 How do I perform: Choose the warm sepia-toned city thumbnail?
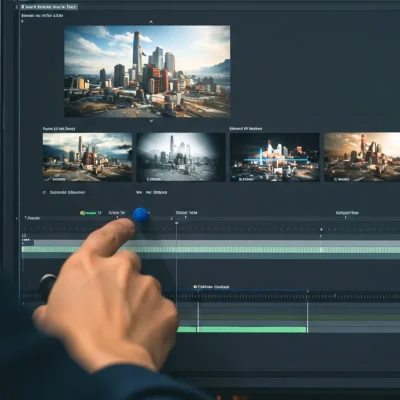[362, 157]
